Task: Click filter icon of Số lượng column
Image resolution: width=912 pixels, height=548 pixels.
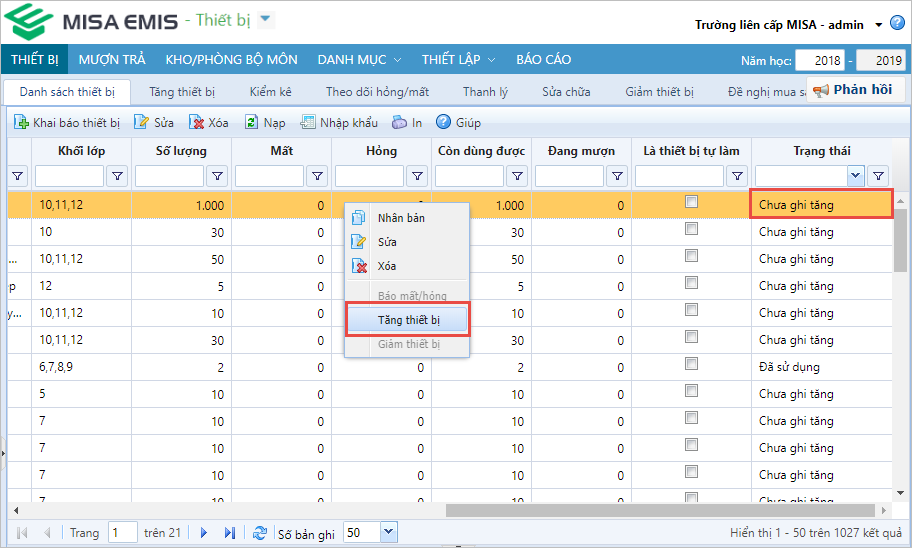Action: tap(217, 176)
